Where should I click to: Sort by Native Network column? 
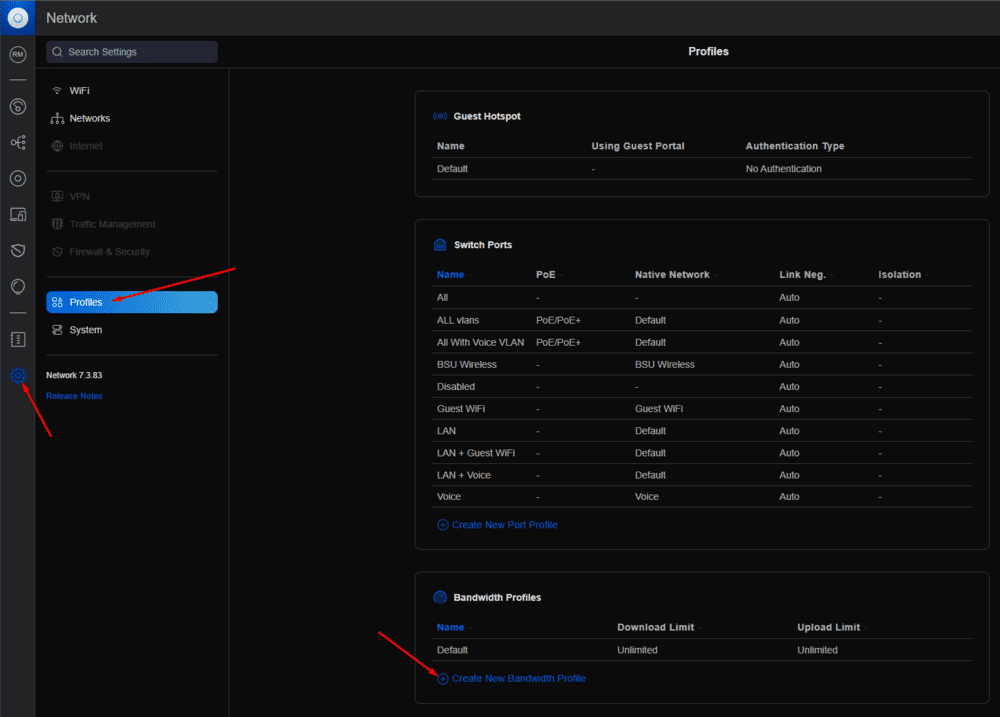[x=672, y=275]
